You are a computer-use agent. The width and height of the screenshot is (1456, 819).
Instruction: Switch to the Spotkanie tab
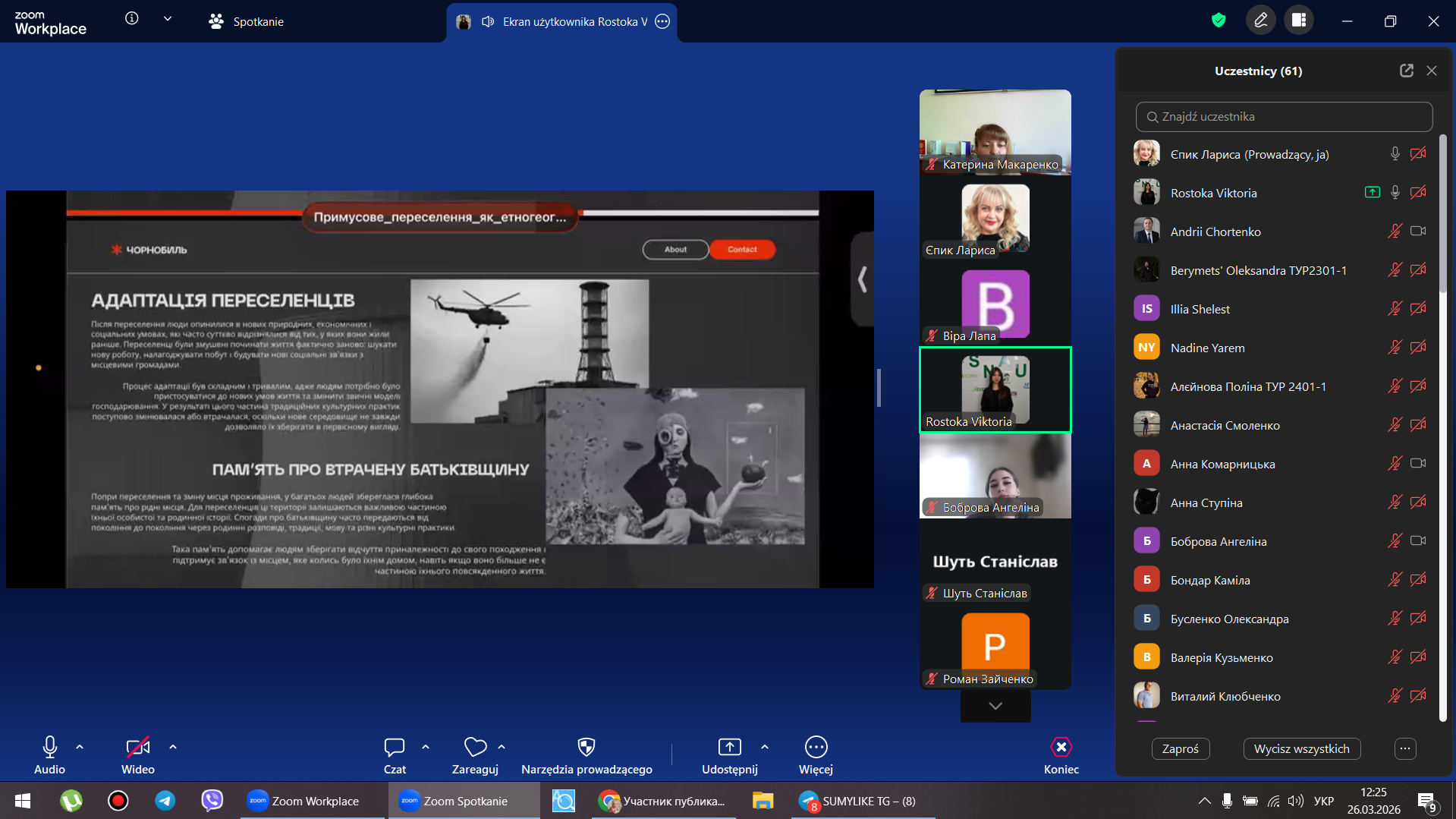(x=247, y=21)
